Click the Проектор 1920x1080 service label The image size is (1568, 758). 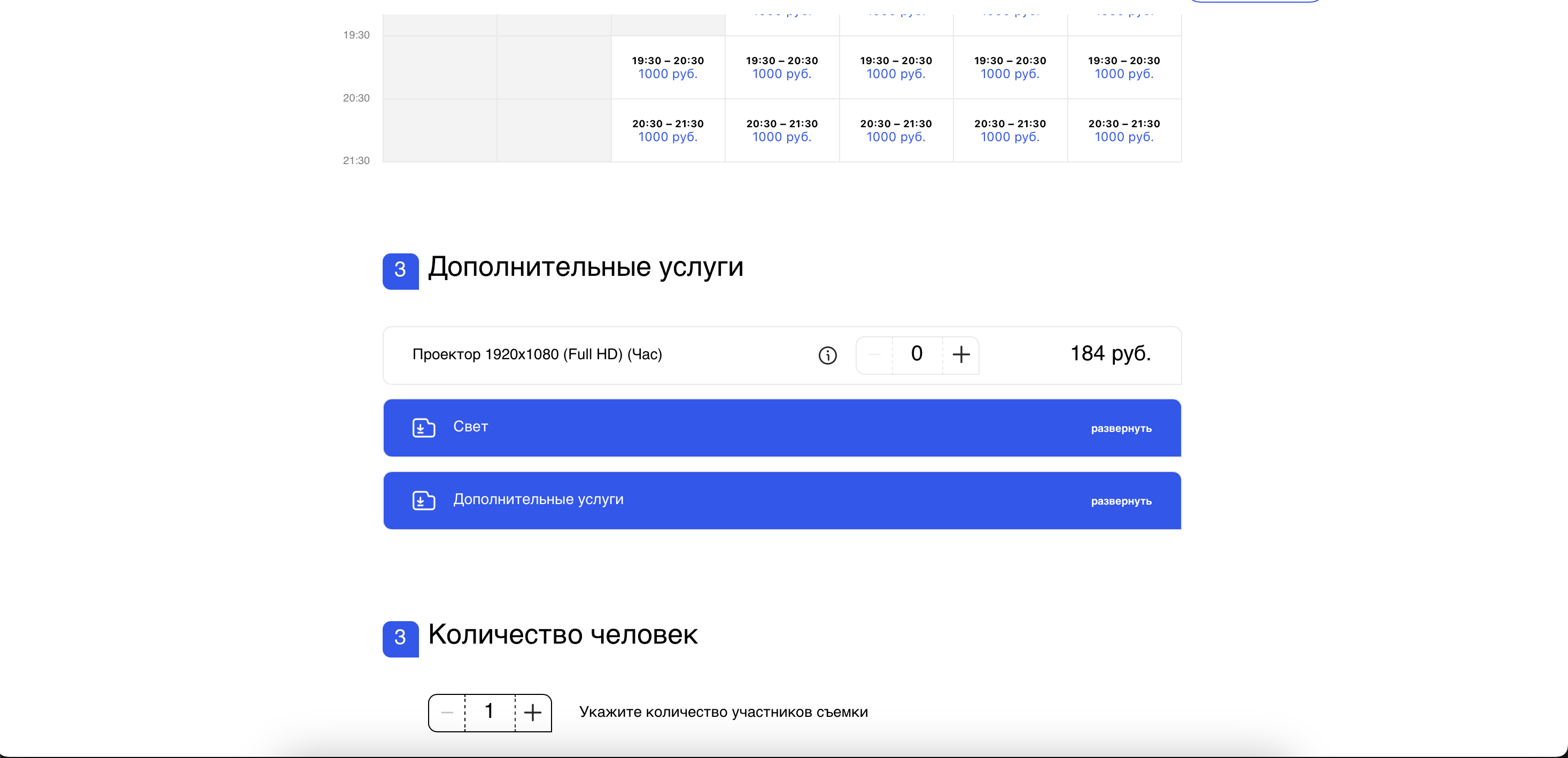537,354
